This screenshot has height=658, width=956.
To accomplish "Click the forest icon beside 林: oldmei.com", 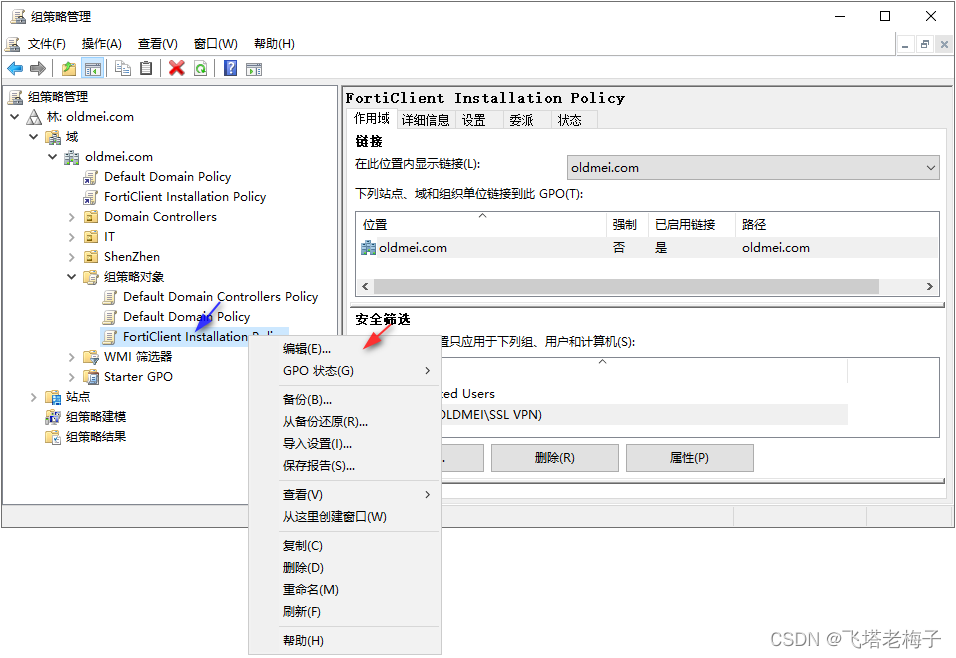I will pos(34,116).
